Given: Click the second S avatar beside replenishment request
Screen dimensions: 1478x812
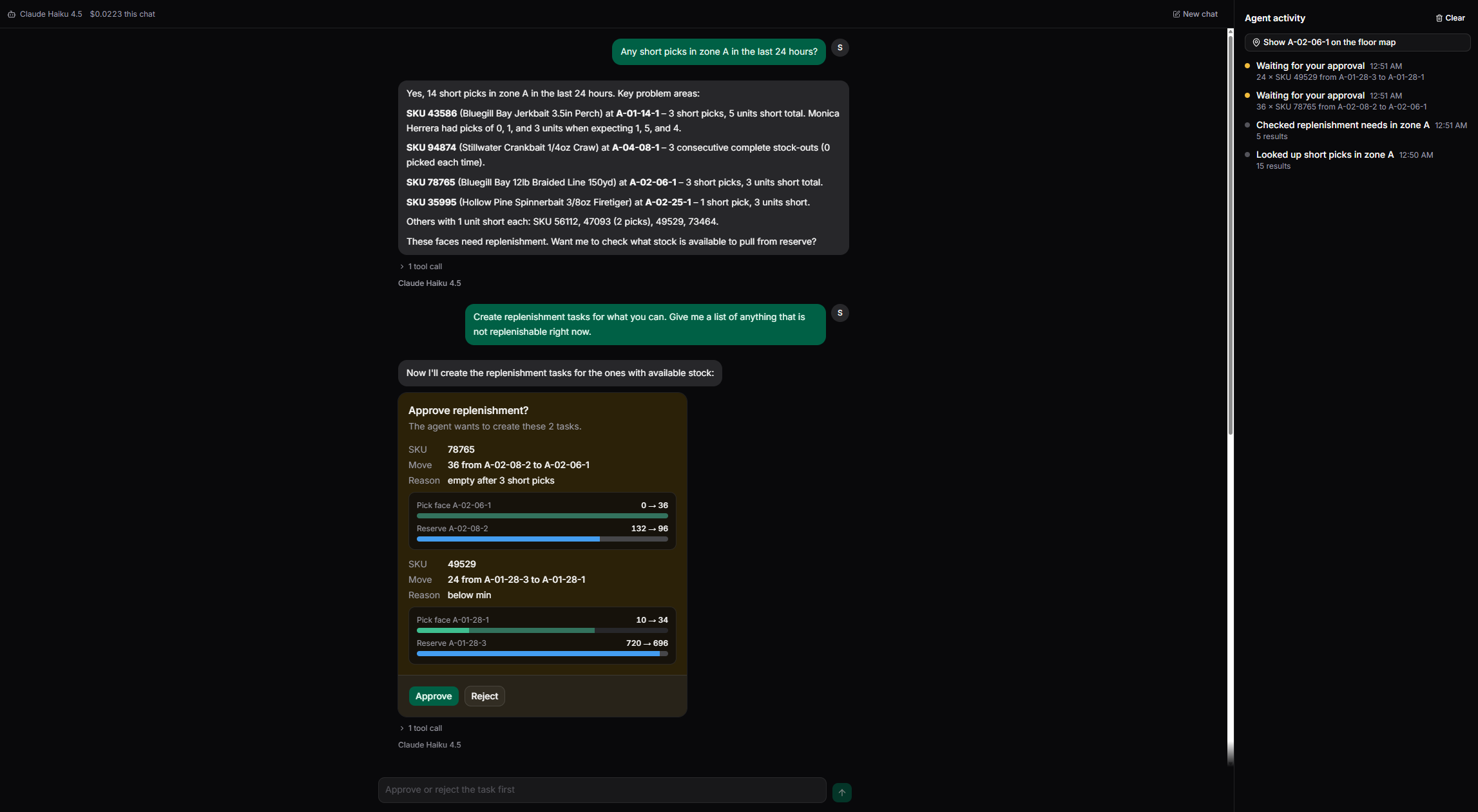Looking at the screenshot, I should [840, 313].
